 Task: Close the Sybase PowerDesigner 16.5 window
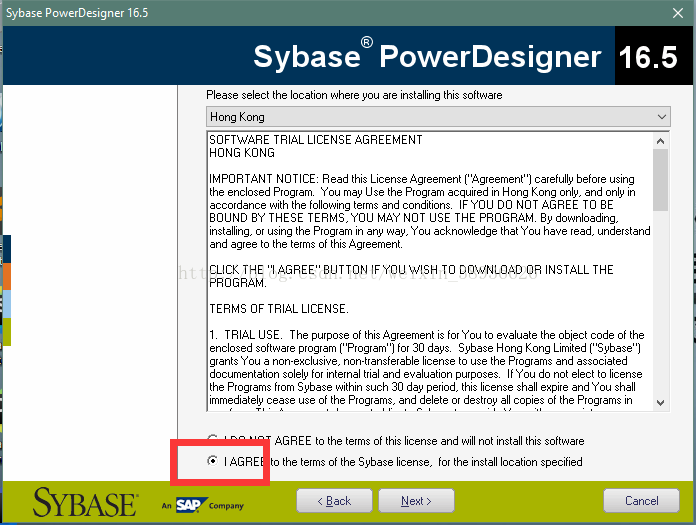pyautogui.click(x=678, y=13)
